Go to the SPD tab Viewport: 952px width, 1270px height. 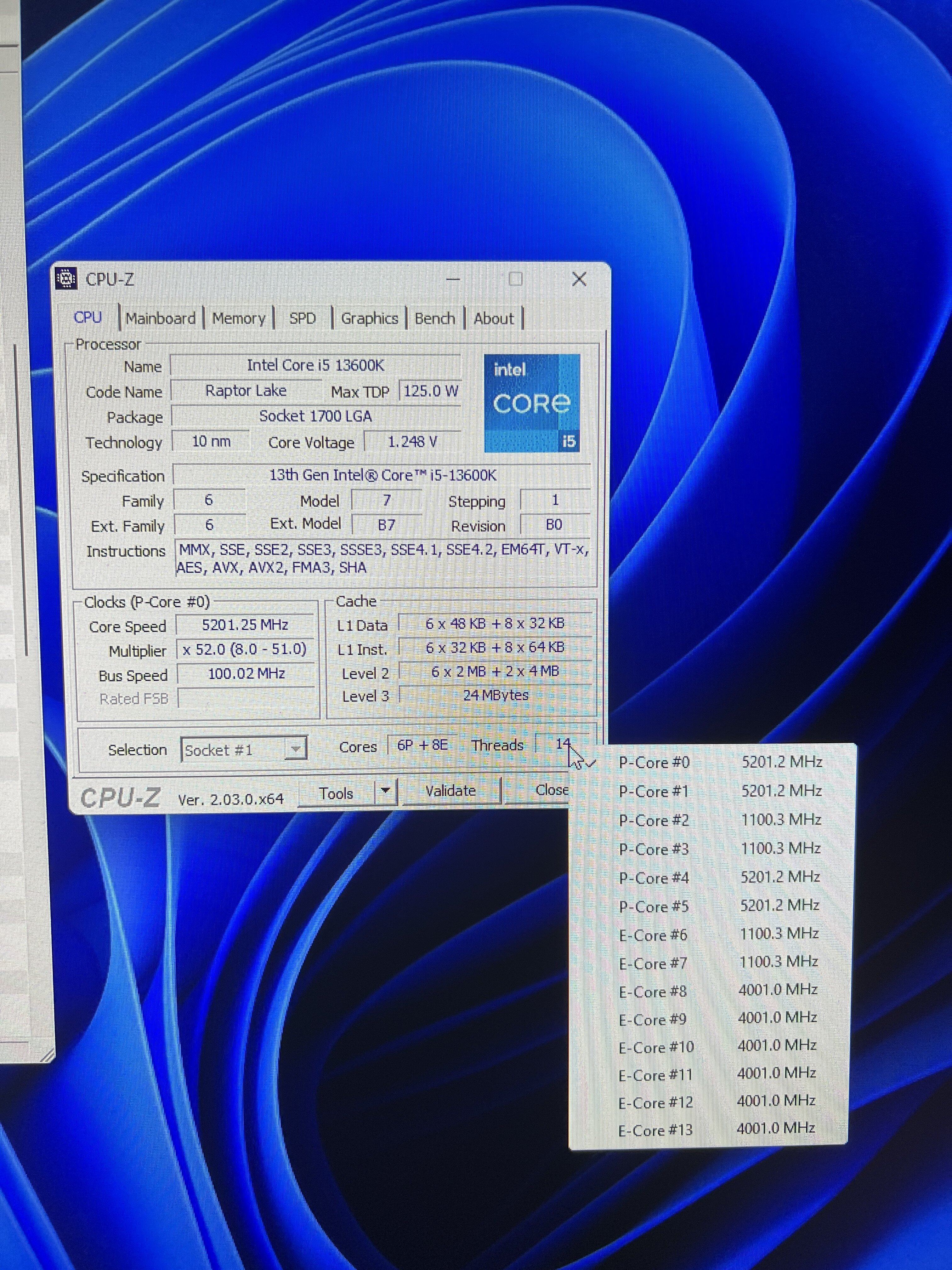303,318
